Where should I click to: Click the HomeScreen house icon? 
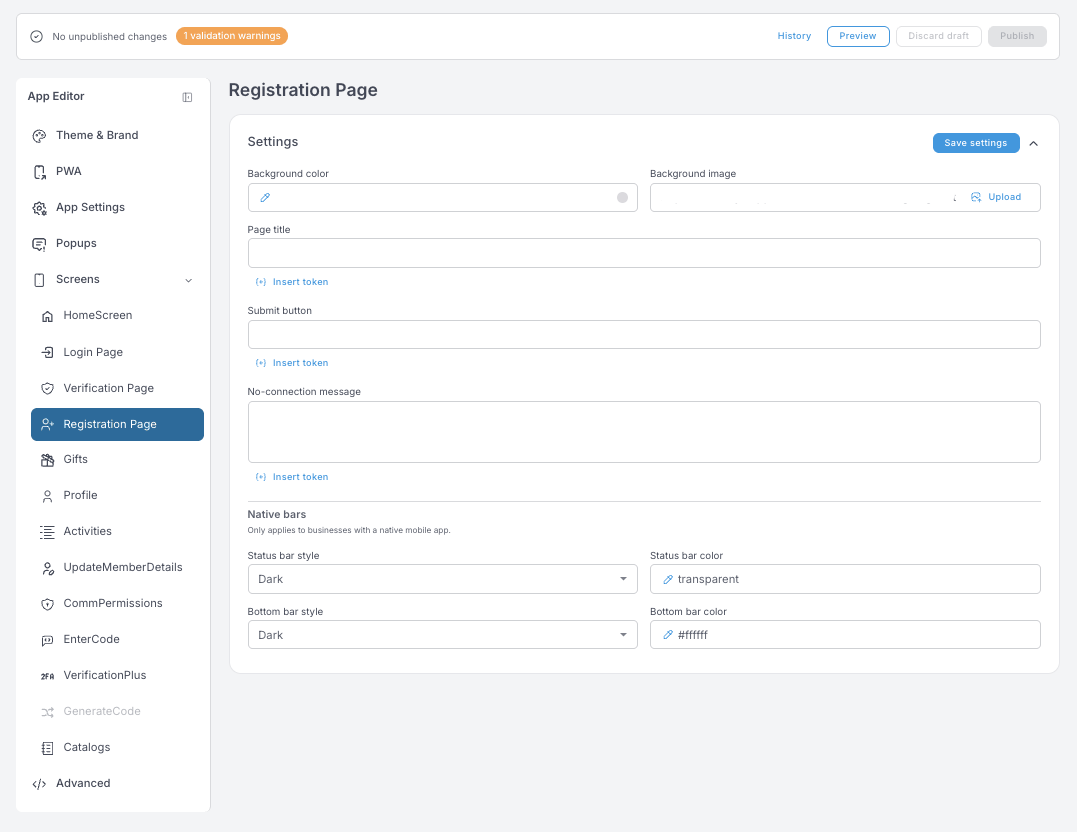tap(47, 316)
